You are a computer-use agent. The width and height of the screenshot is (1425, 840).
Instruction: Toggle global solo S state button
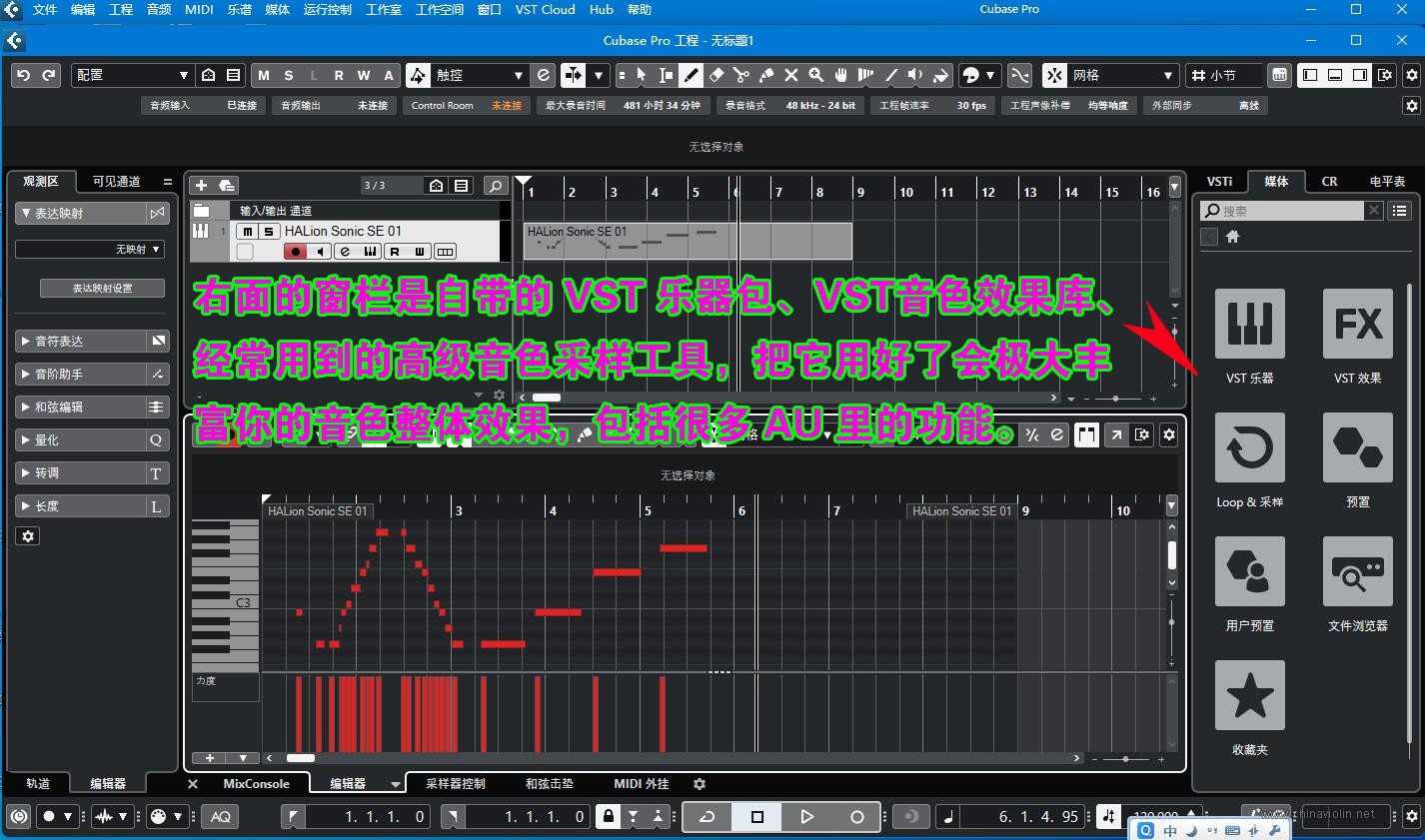coord(289,75)
